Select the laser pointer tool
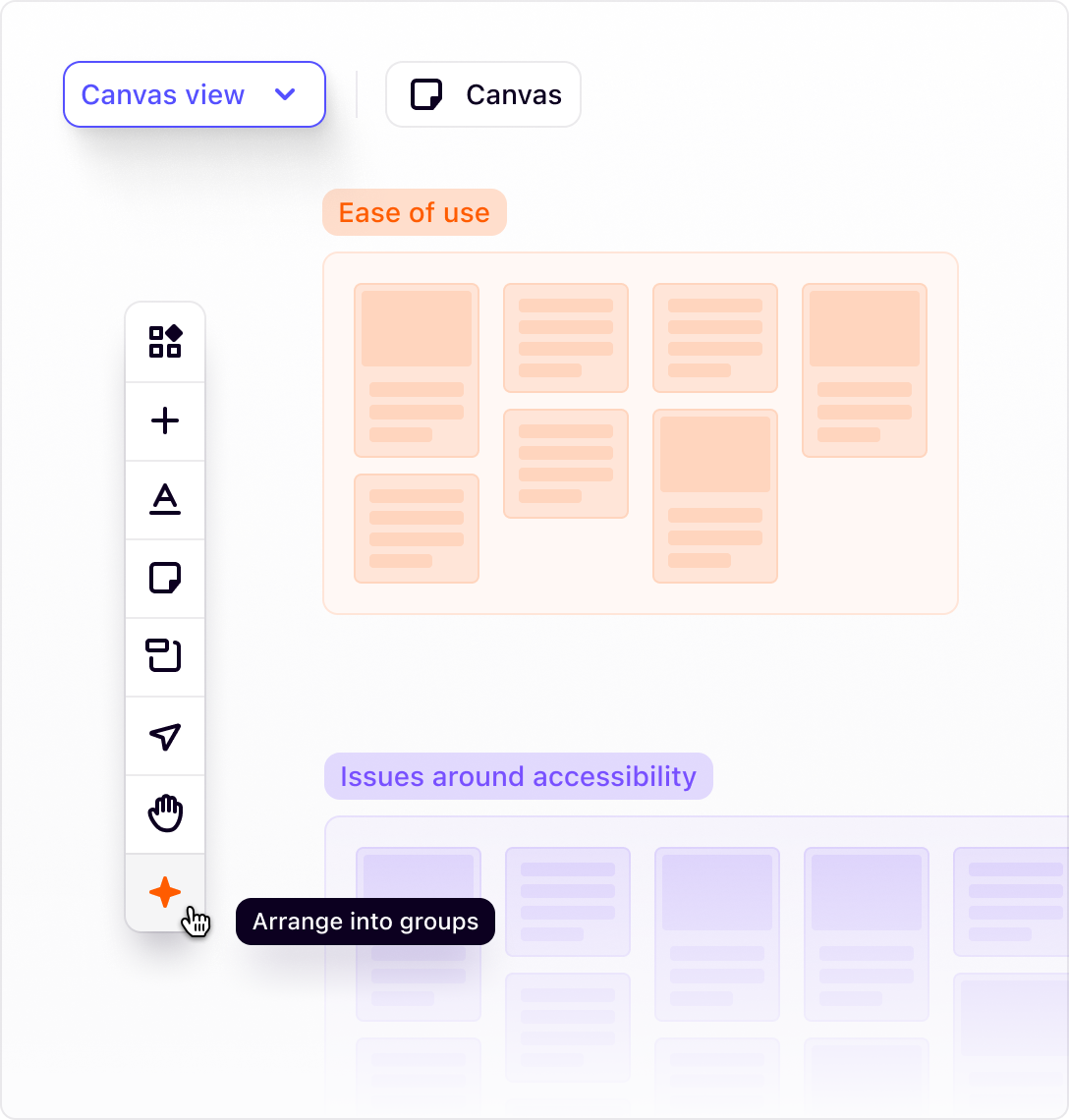This screenshot has width=1069, height=1120. pos(165,735)
